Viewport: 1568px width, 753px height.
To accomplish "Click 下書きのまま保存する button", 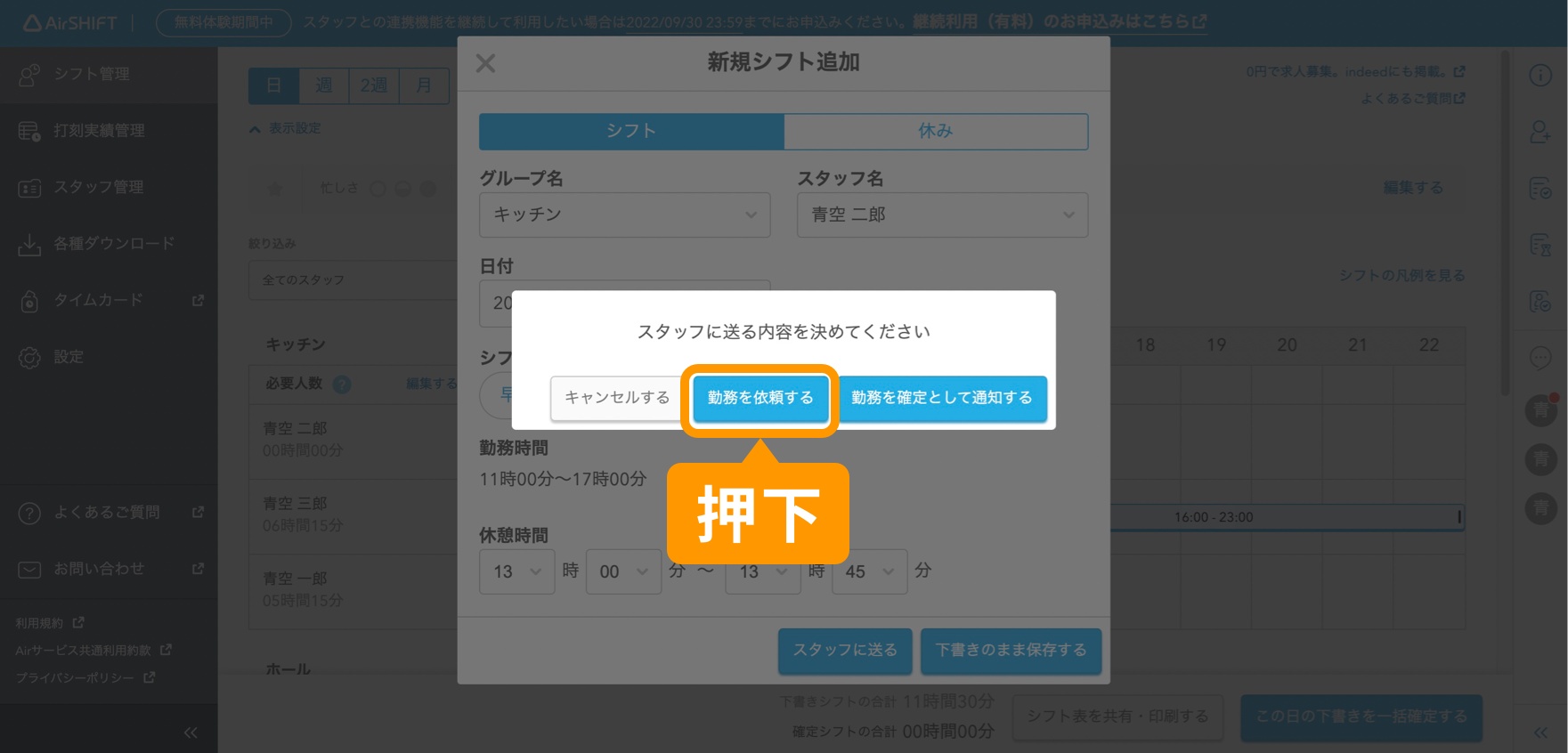I will point(1011,651).
